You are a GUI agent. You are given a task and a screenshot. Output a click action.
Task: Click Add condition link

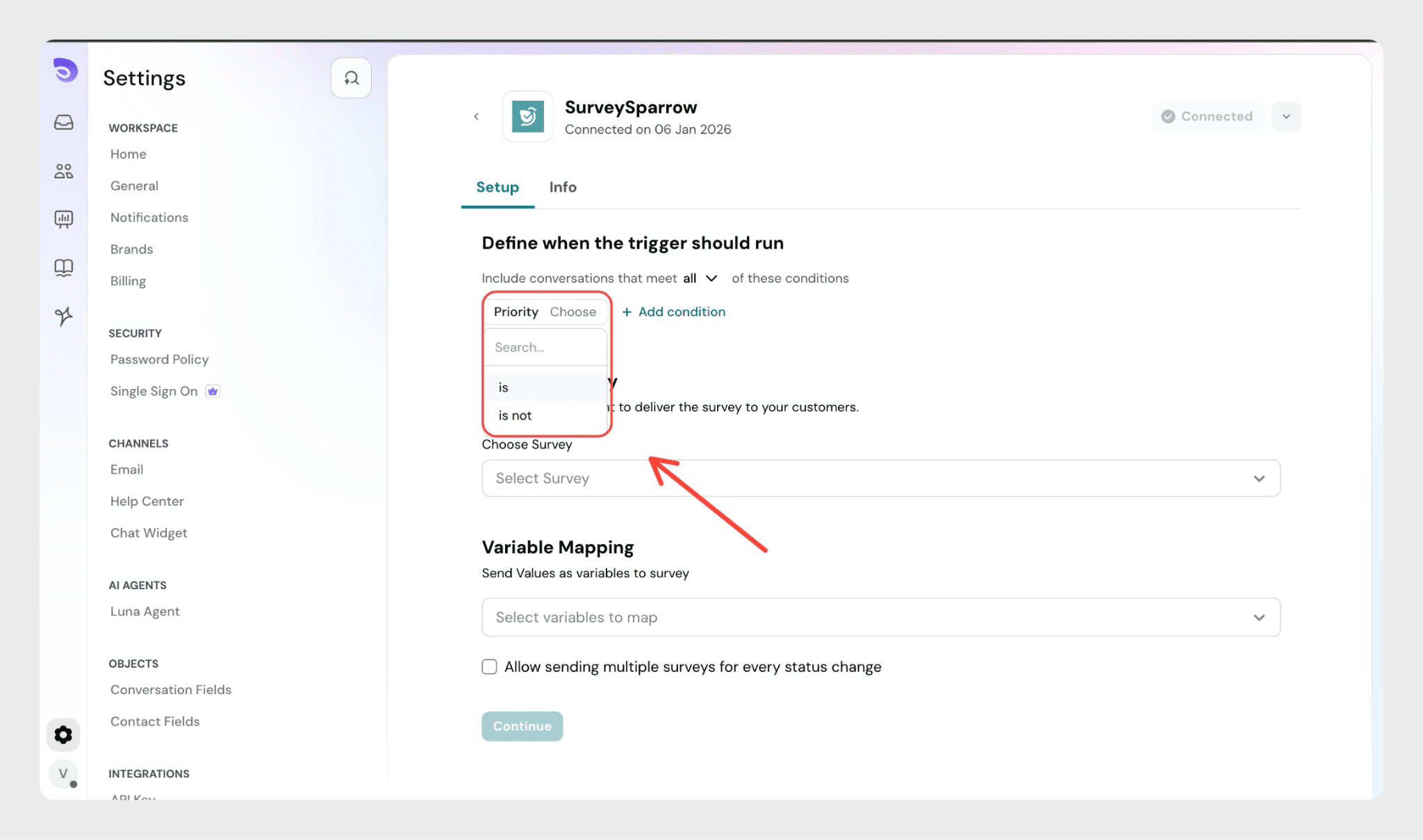click(673, 312)
